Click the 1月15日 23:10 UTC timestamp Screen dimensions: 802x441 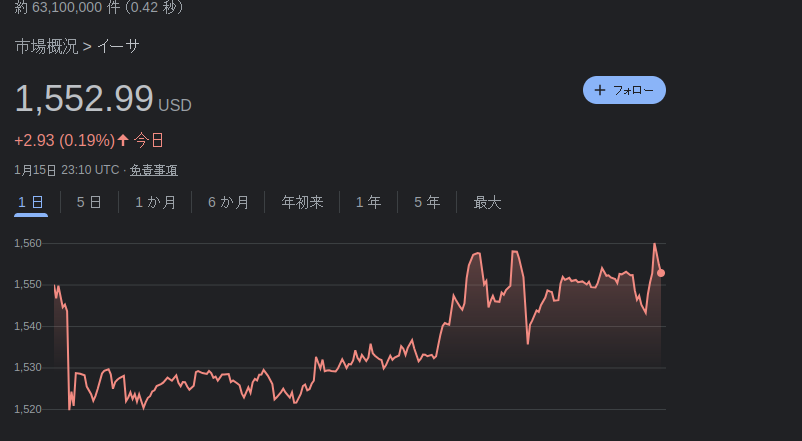pos(66,170)
